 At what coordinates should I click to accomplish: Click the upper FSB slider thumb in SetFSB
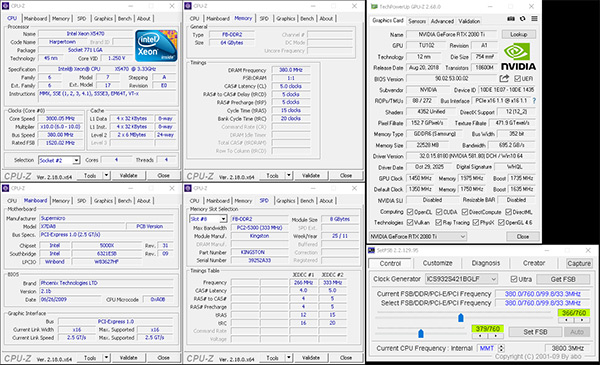tap(461, 318)
